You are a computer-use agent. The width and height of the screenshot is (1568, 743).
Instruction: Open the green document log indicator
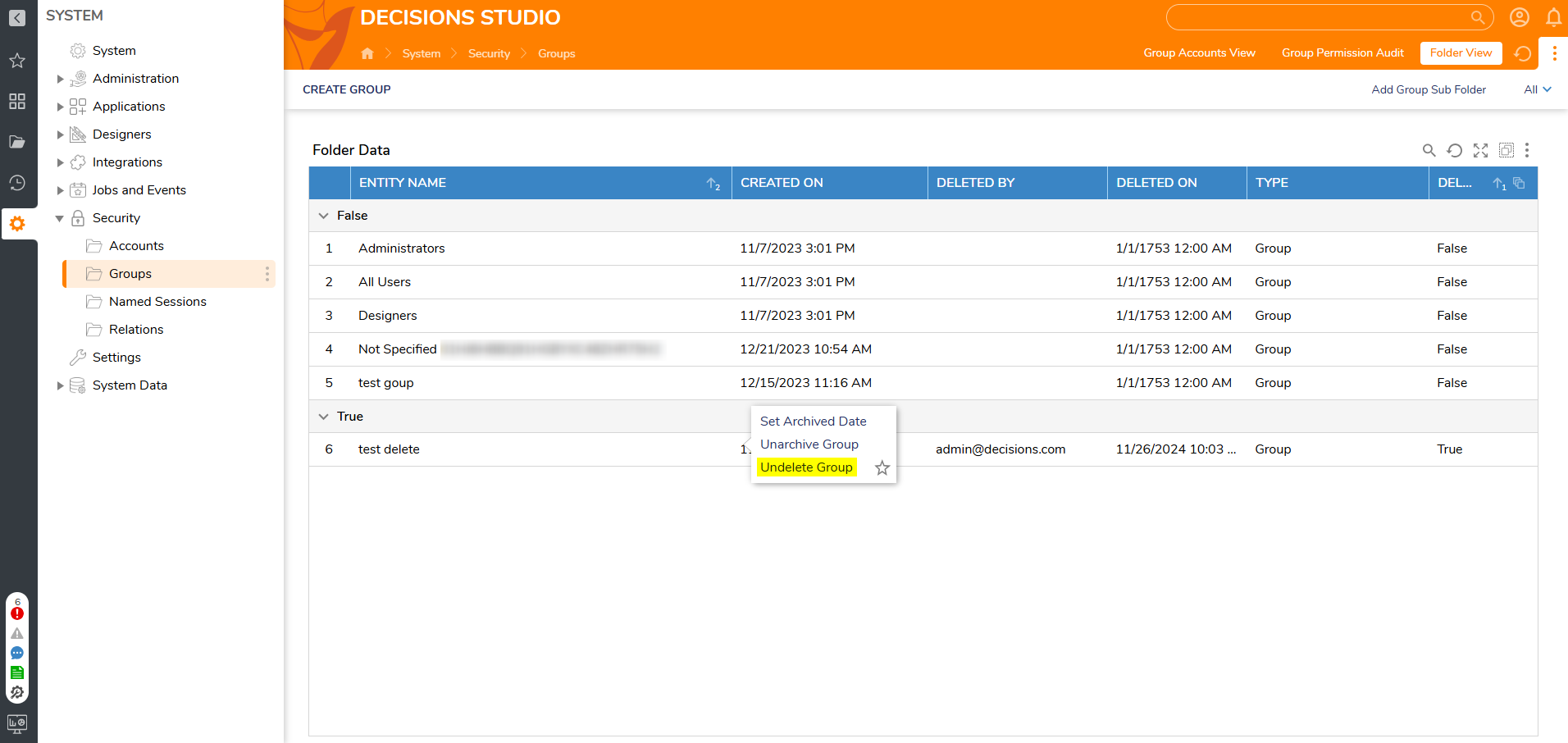tap(17, 672)
